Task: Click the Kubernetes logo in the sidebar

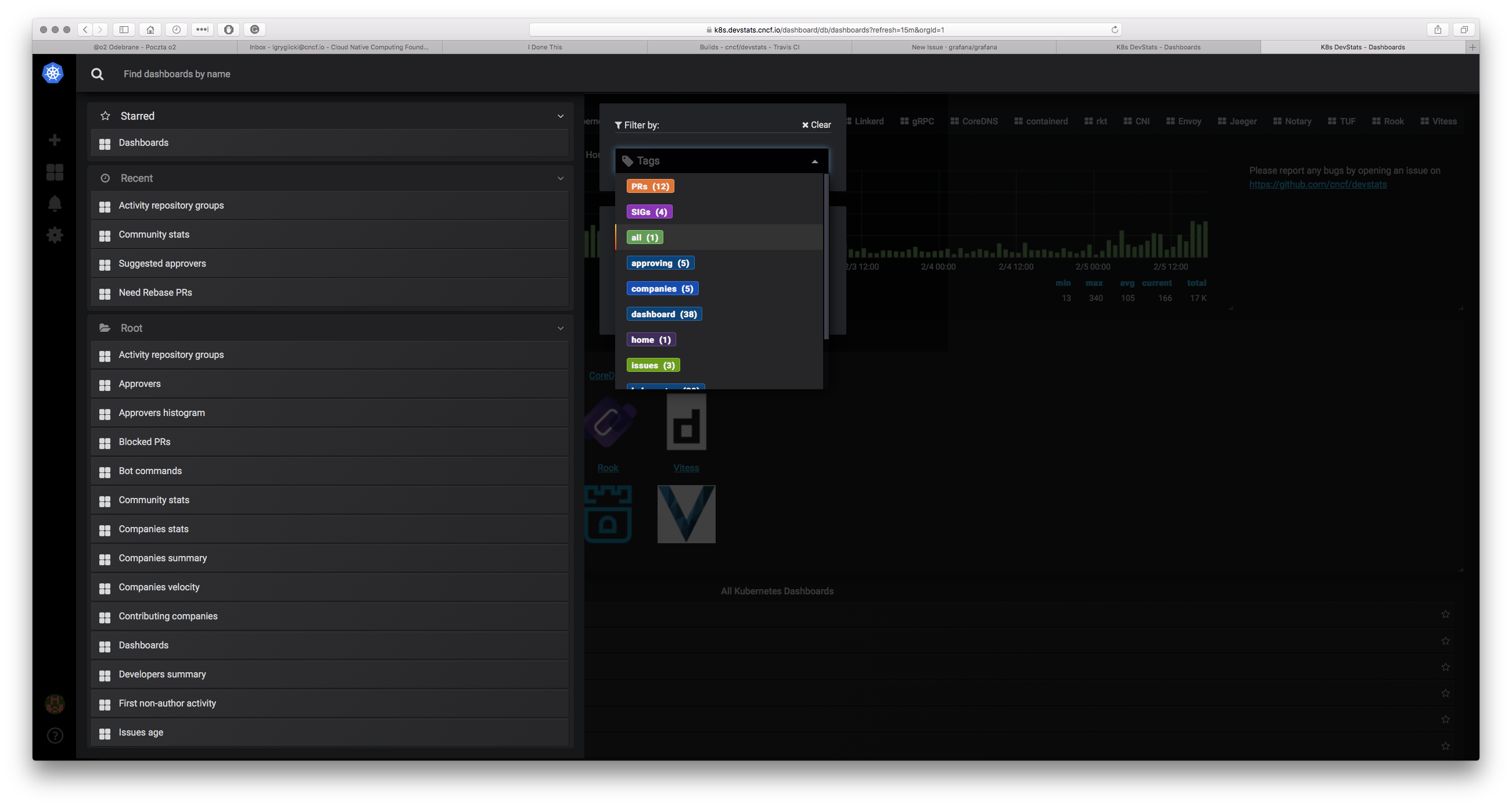Action: click(x=53, y=73)
